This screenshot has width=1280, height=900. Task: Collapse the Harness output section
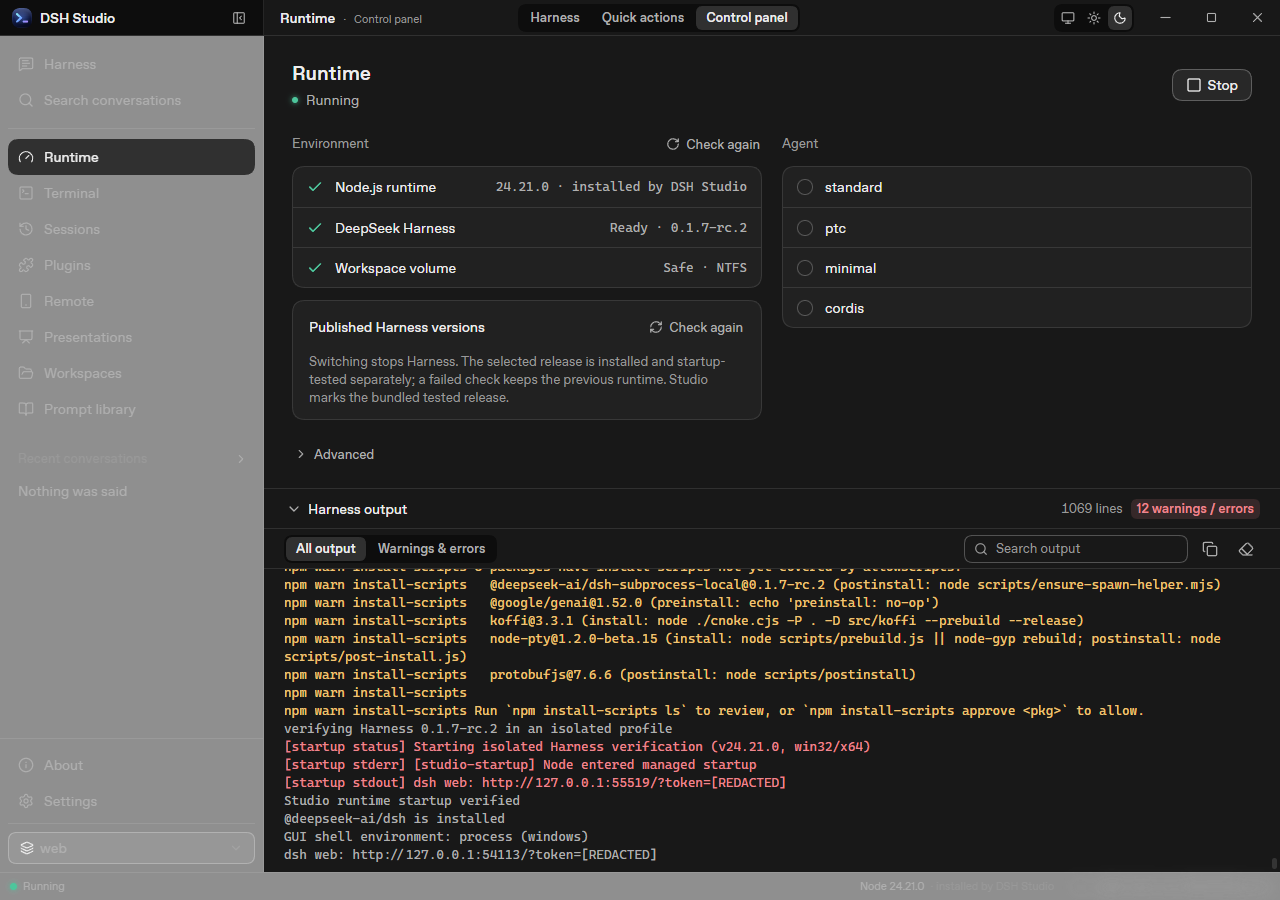coord(348,509)
